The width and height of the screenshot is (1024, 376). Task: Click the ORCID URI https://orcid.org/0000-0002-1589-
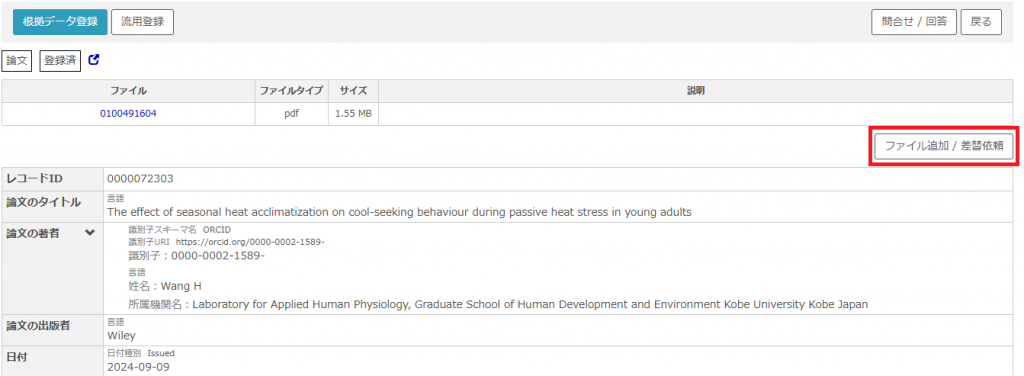pyautogui.click(x=250, y=242)
